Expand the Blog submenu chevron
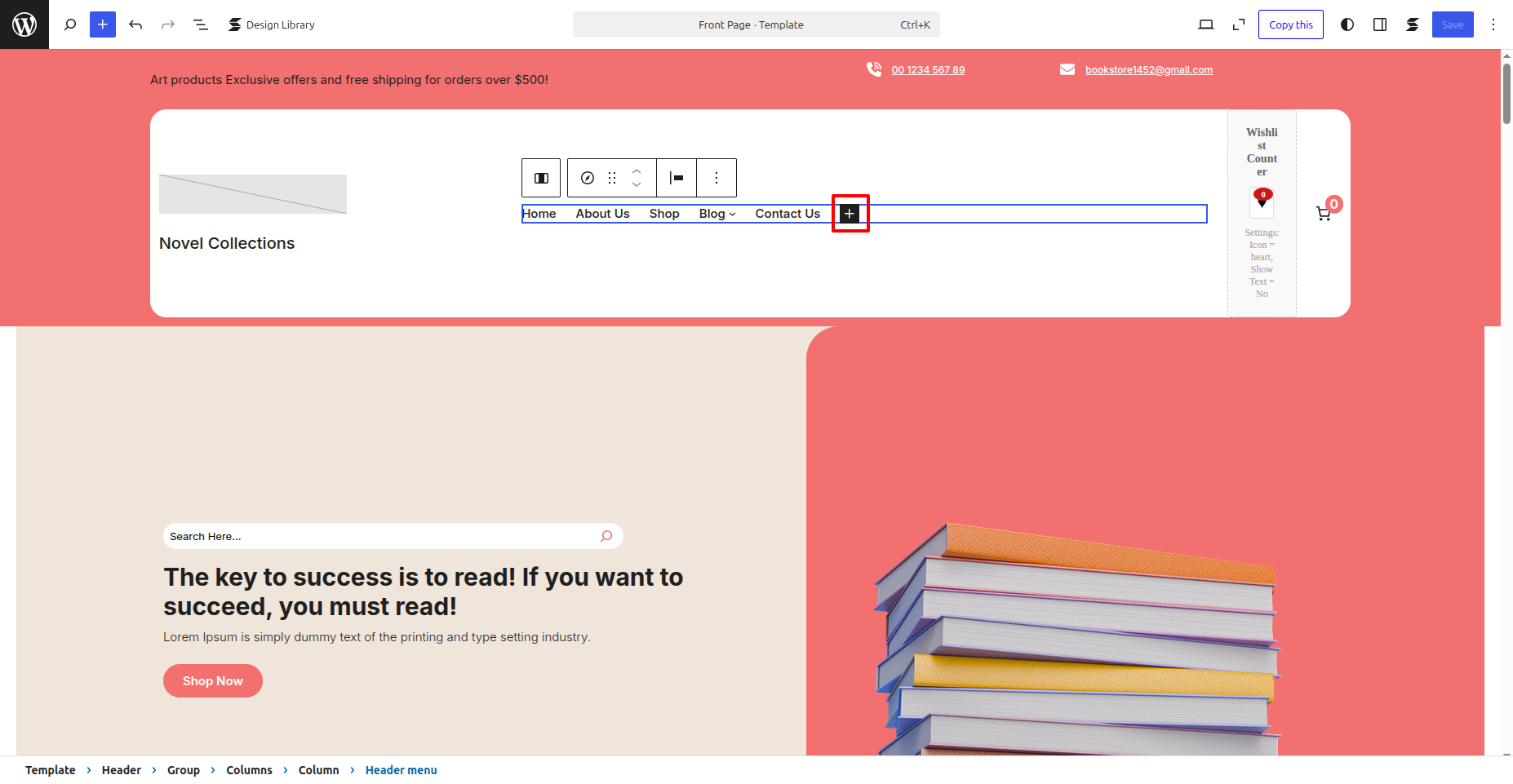Viewport: 1513px width, 784px height. [x=732, y=214]
